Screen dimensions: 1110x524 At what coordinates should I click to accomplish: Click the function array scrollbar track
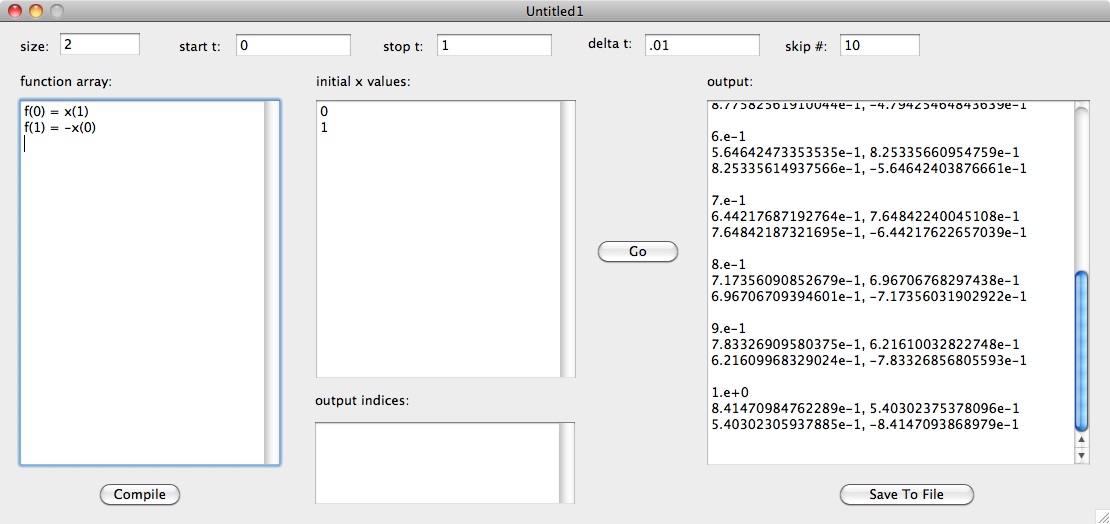pos(272,300)
